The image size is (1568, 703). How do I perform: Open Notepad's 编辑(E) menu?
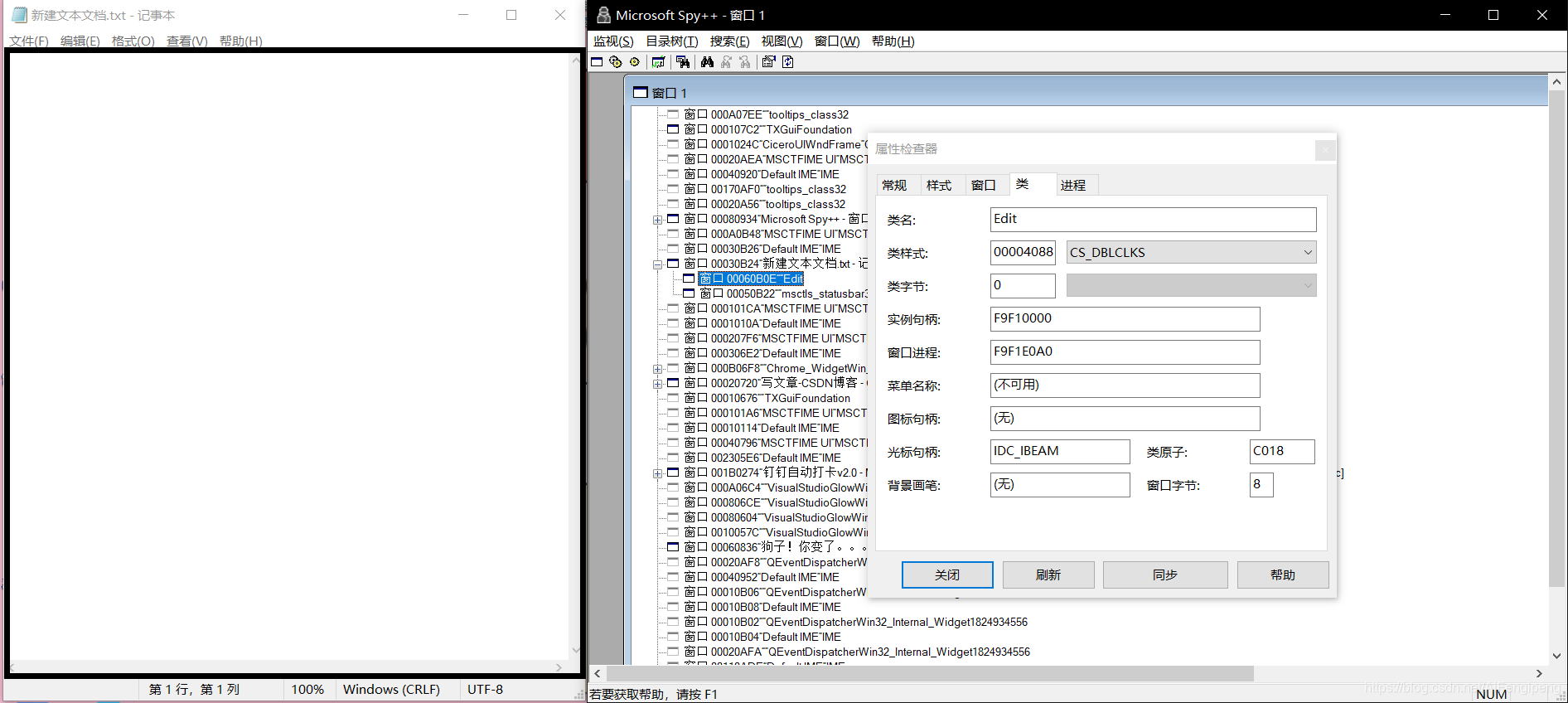tap(80, 41)
